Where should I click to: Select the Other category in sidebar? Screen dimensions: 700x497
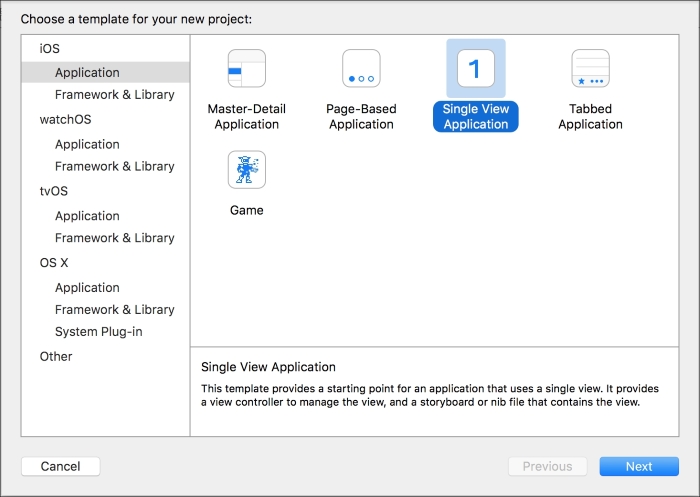coord(56,356)
